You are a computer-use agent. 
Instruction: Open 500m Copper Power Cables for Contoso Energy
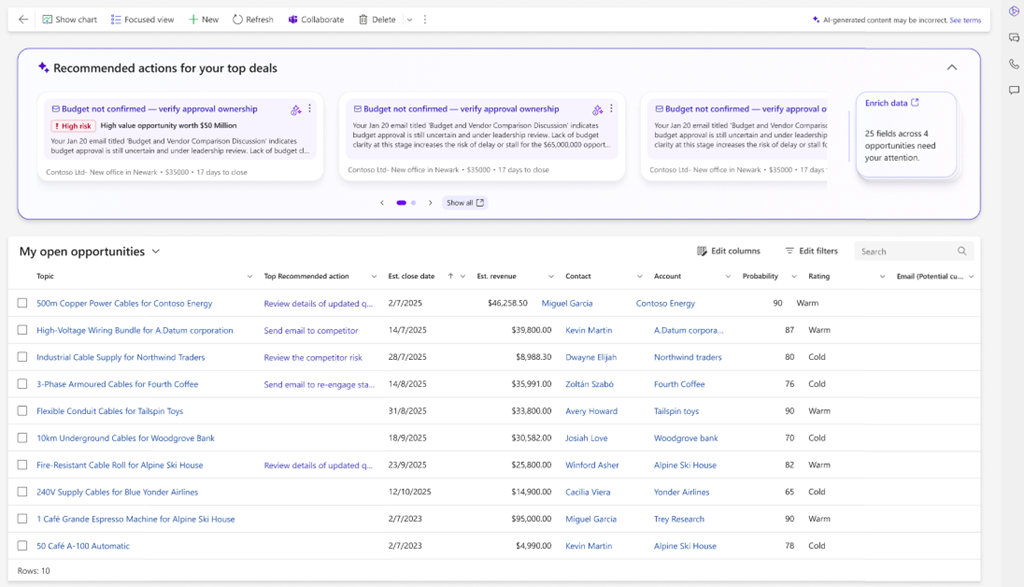click(x=124, y=304)
